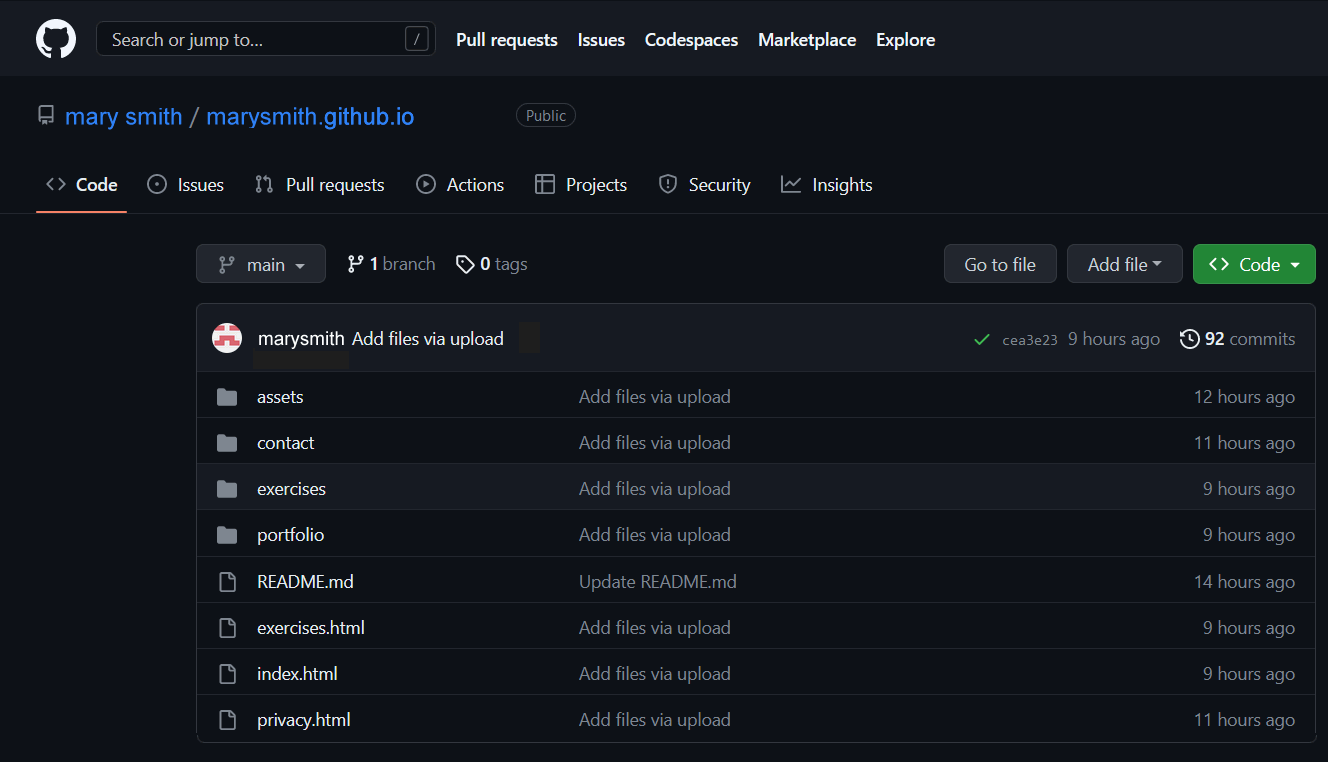Open Pull requests in top navigation
This screenshot has width=1328, height=762.
coord(507,40)
